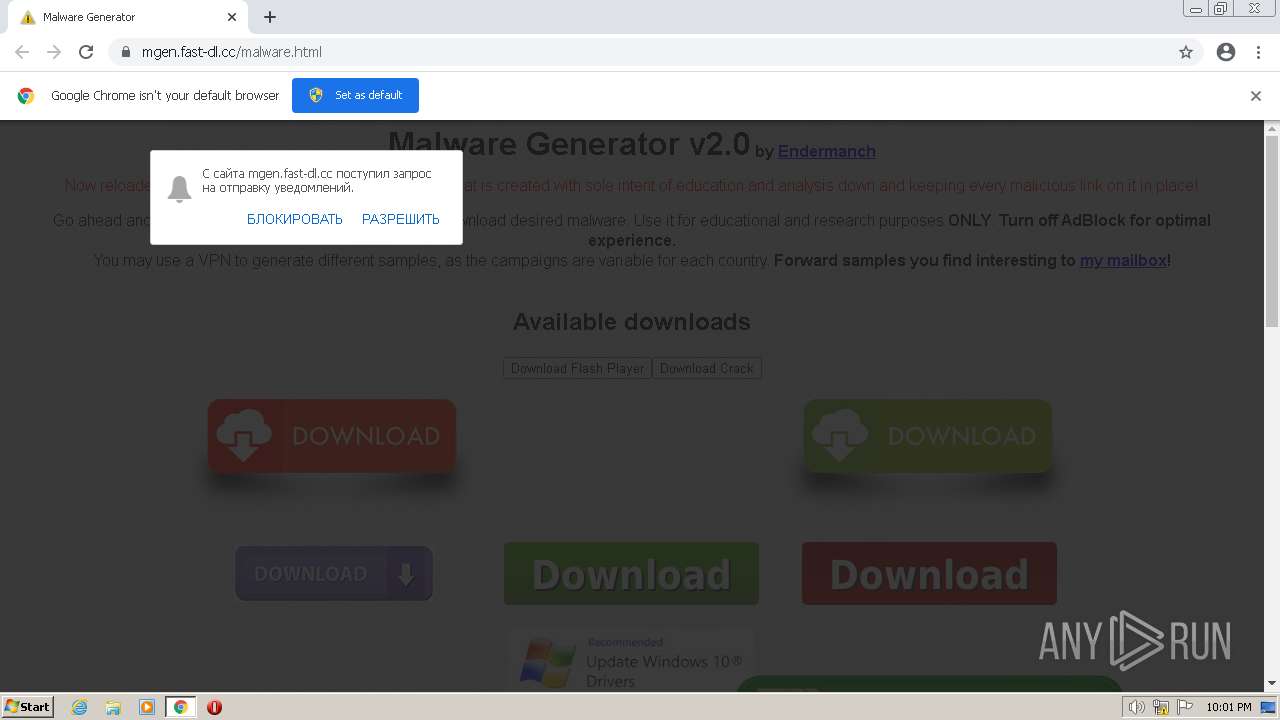Click the purple DOWNLOAD arrow banner
Screen dimensions: 1280x720
(334, 573)
